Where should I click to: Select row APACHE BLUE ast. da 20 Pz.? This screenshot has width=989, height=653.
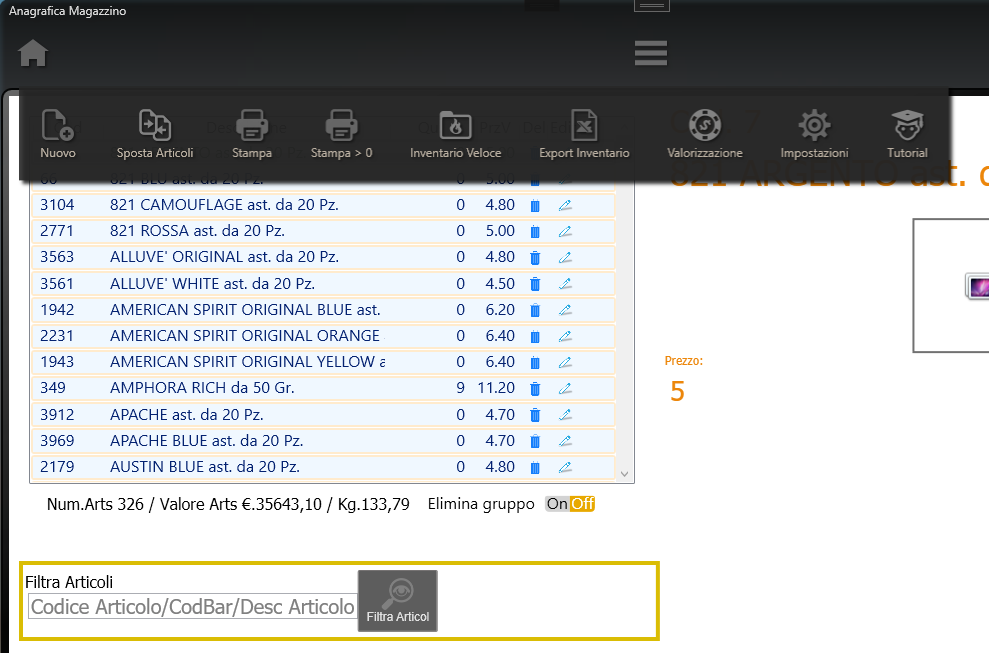(324, 440)
